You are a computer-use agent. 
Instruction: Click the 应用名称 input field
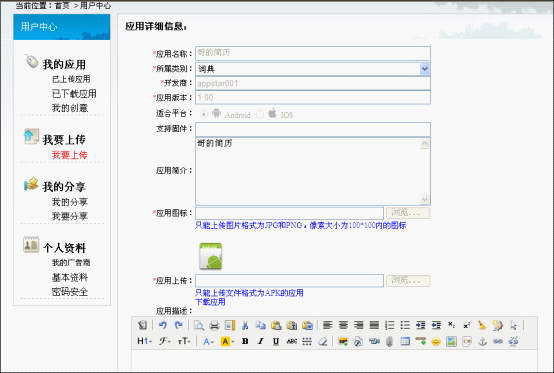pos(313,53)
